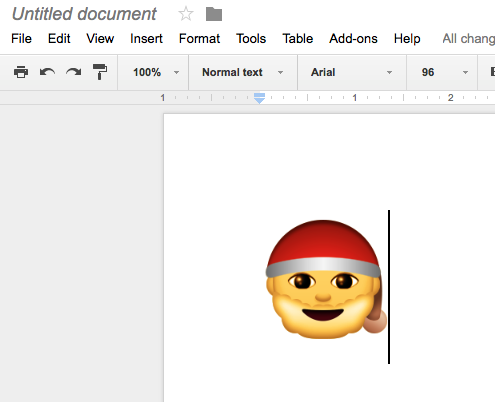This screenshot has width=495, height=402.
Task: Star the Untitled document
Action: pos(186,14)
